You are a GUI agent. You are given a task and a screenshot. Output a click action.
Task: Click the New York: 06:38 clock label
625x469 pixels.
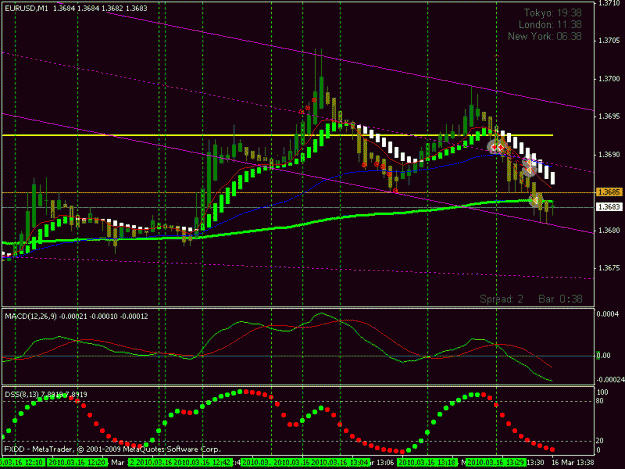(x=544, y=36)
